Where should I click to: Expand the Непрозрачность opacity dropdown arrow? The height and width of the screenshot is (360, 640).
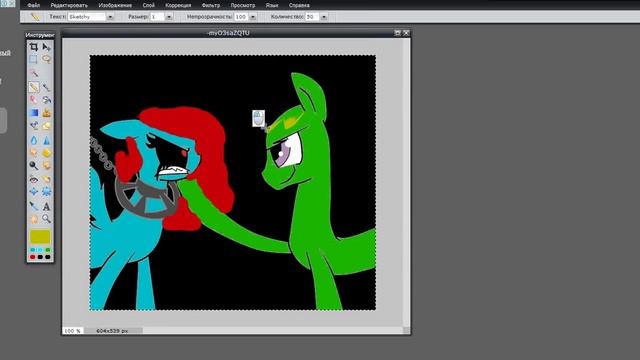pyautogui.click(x=253, y=17)
